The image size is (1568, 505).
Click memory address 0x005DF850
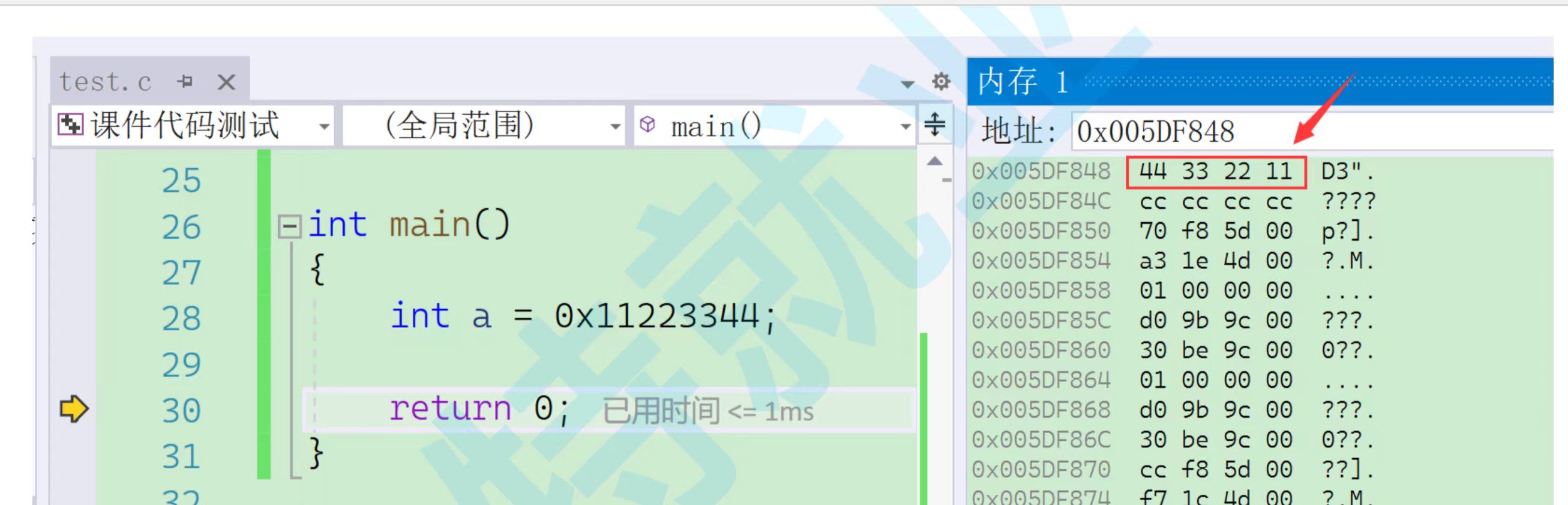pyautogui.click(x=1041, y=231)
